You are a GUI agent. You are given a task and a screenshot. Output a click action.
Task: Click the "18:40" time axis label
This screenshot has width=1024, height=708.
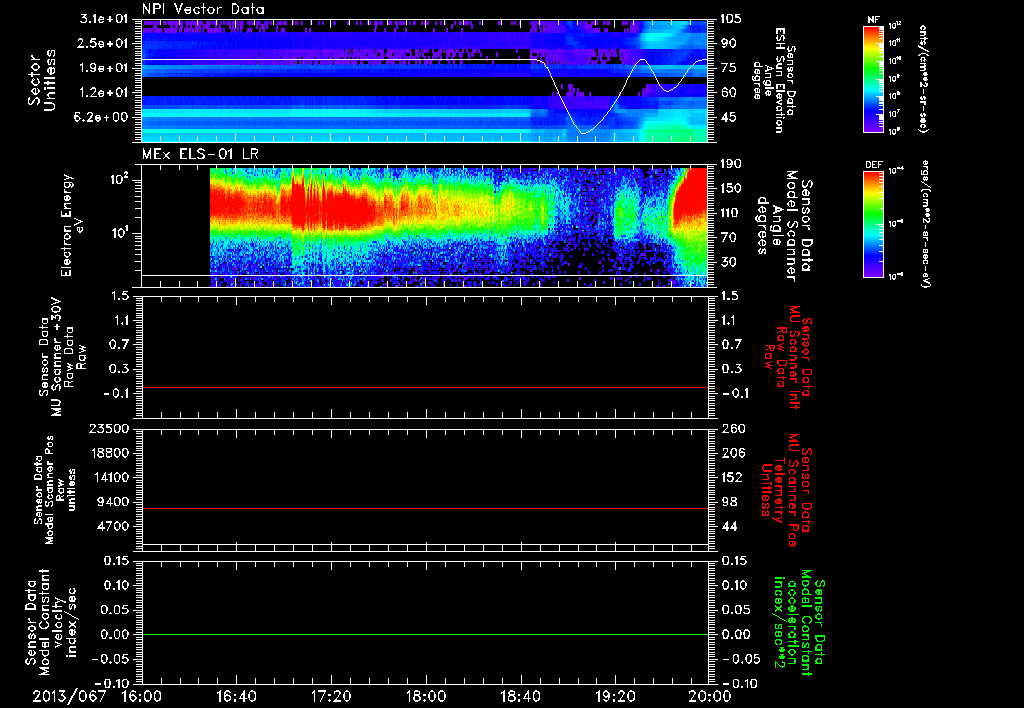click(x=520, y=696)
